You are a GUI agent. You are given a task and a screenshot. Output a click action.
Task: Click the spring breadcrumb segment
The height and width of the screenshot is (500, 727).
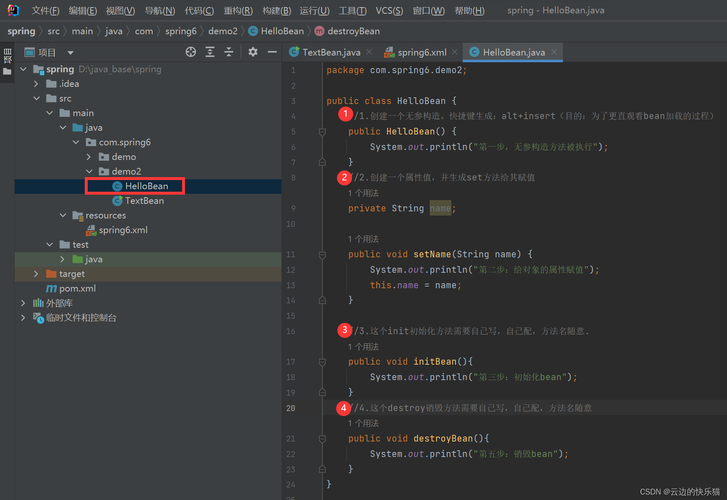pyautogui.click(x=21, y=31)
